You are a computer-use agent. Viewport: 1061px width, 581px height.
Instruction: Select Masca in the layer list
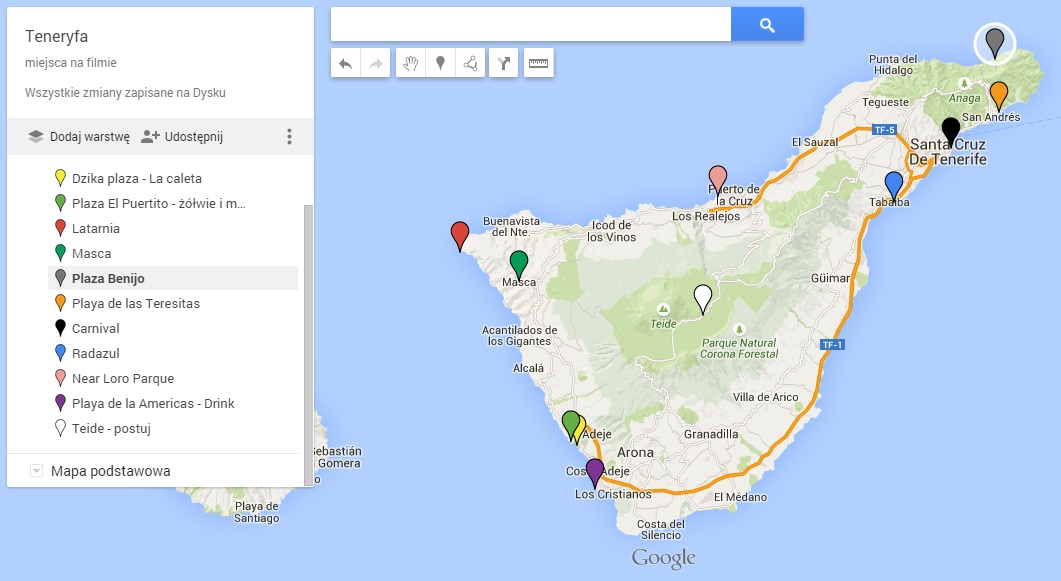coord(173,254)
